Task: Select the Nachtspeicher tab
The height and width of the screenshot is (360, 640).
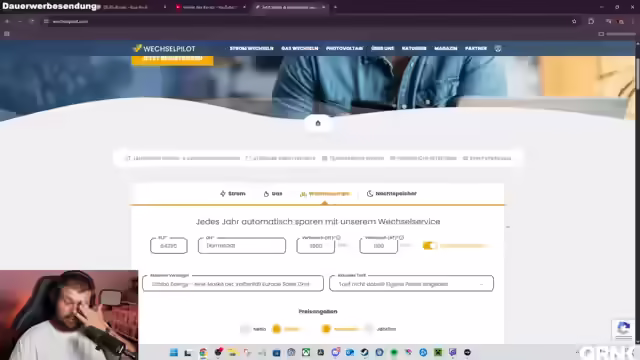Action: [391, 193]
